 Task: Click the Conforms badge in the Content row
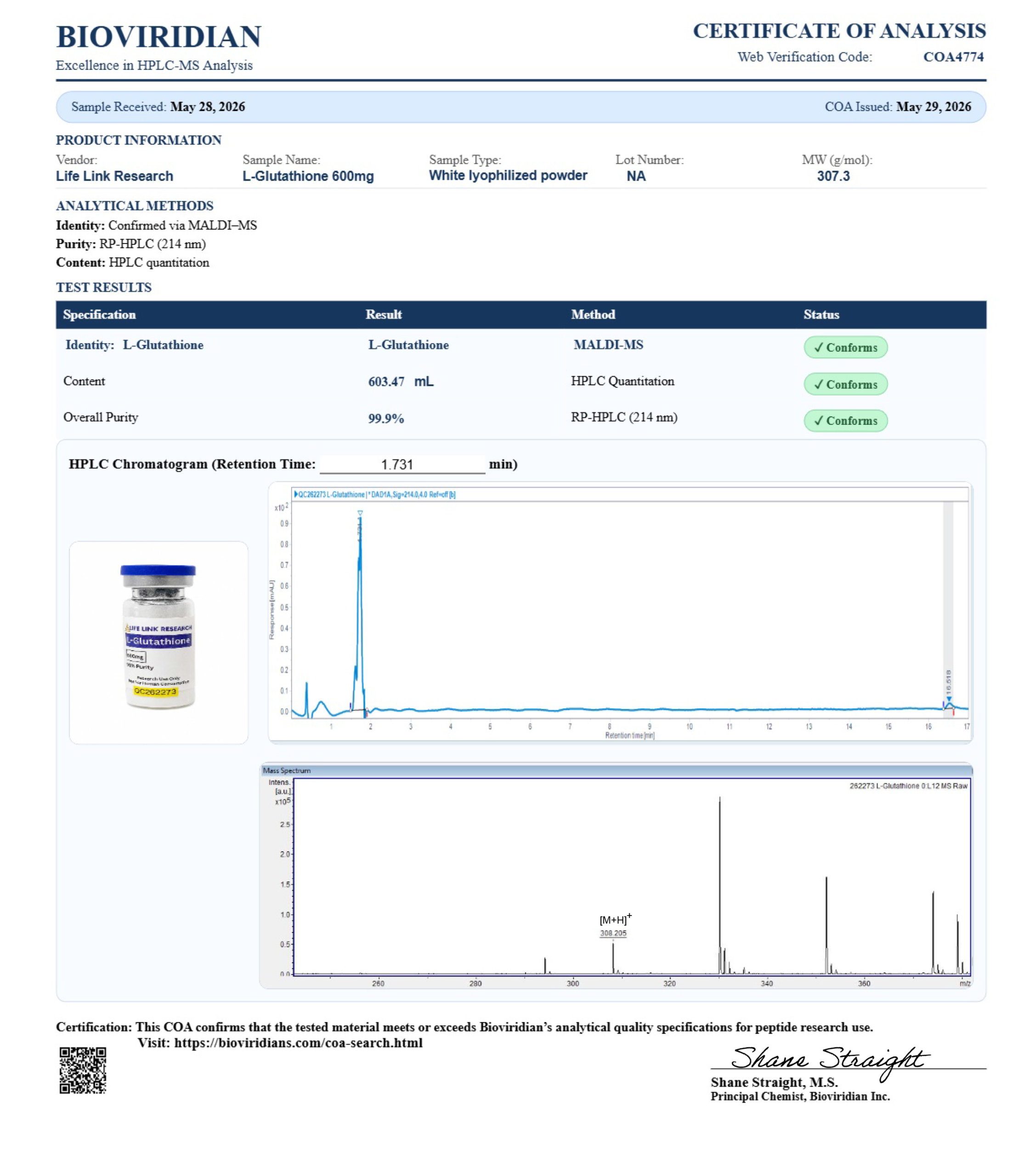point(845,384)
